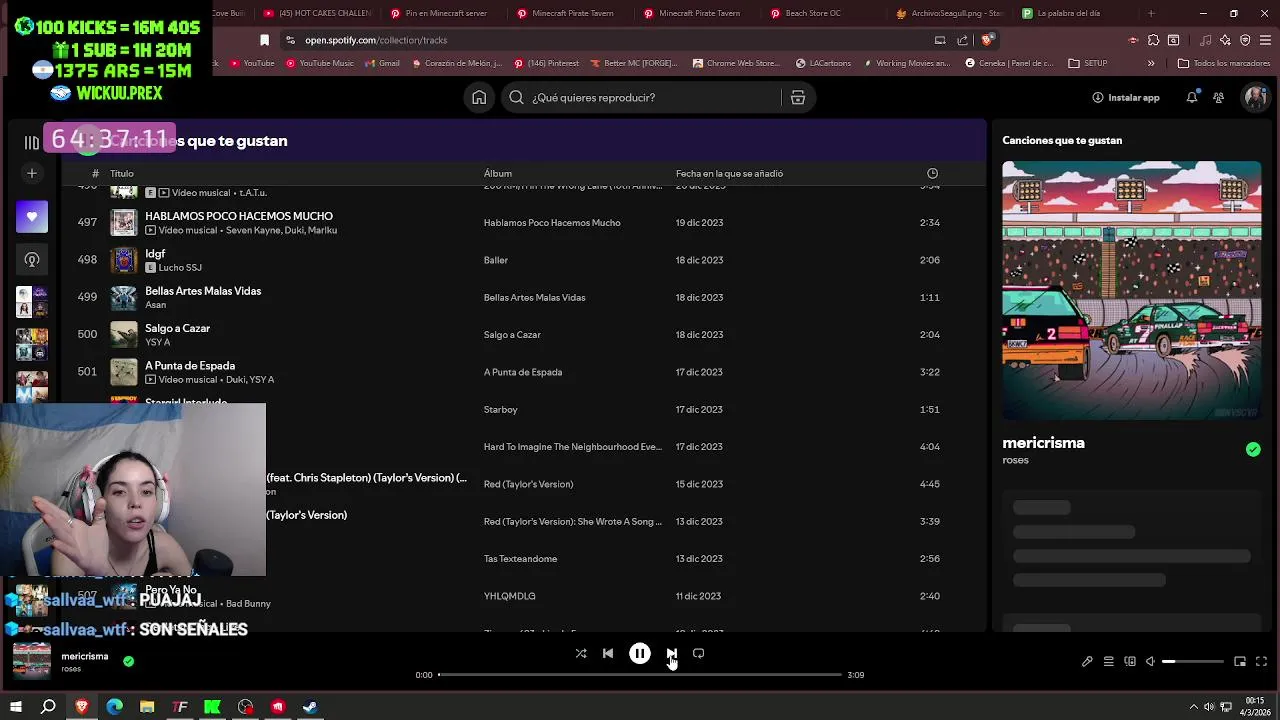The image size is (1280, 720).
Task: Select the Bellas Artes Malas Vidas track title
Action: point(203,291)
